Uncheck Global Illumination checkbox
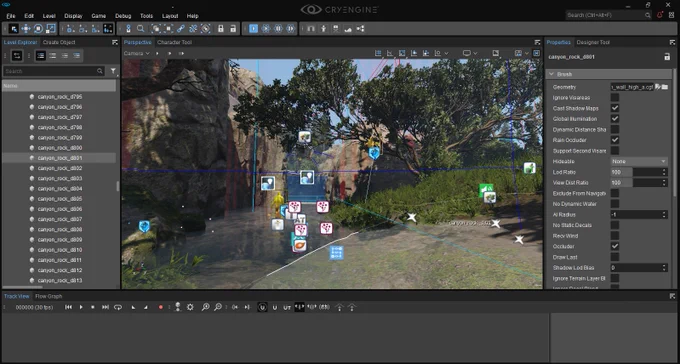The height and width of the screenshot is (364, 680). (x=615, y=119)
